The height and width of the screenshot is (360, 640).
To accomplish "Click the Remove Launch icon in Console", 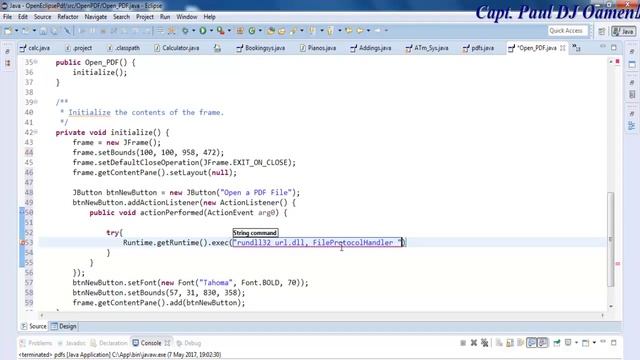I will pyautogui.click(x=474, y=343).
